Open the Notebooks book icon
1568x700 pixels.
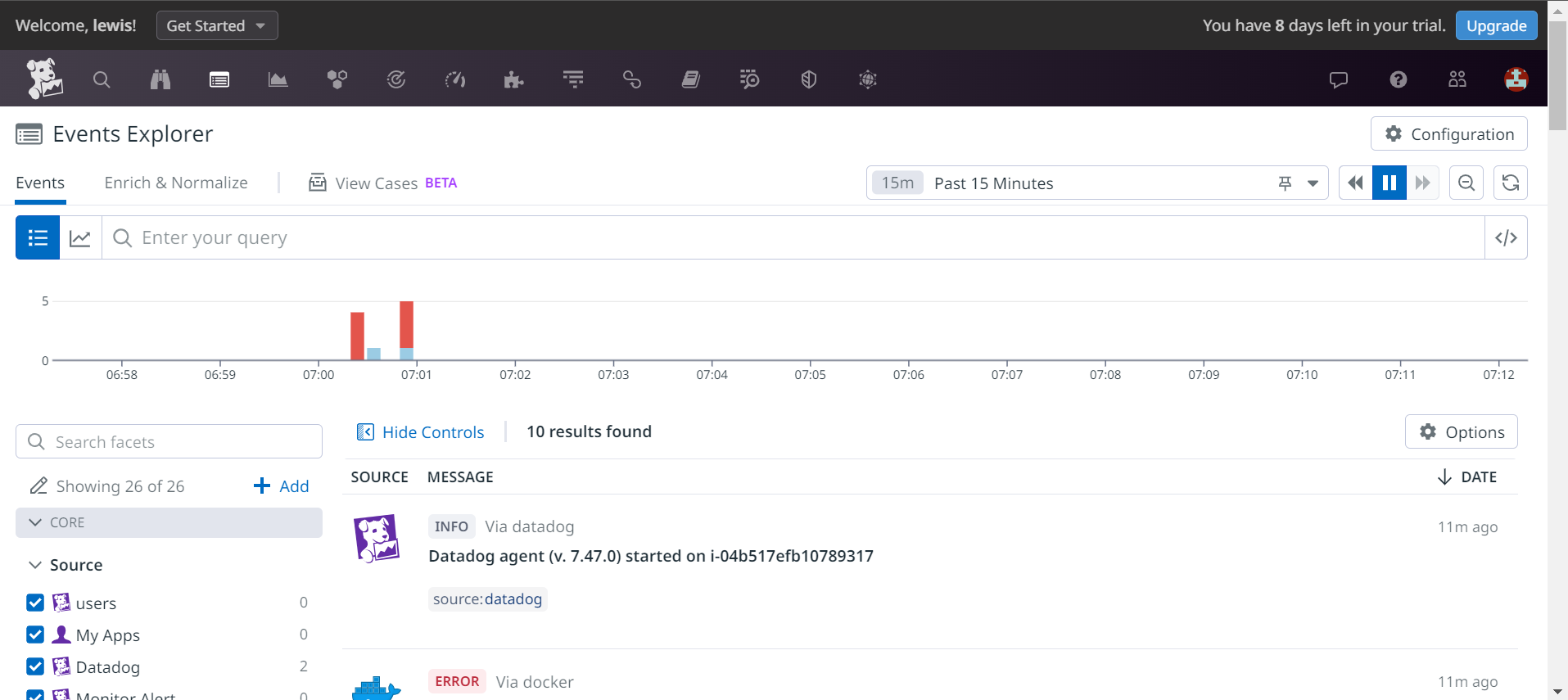[x=691, y=79]
